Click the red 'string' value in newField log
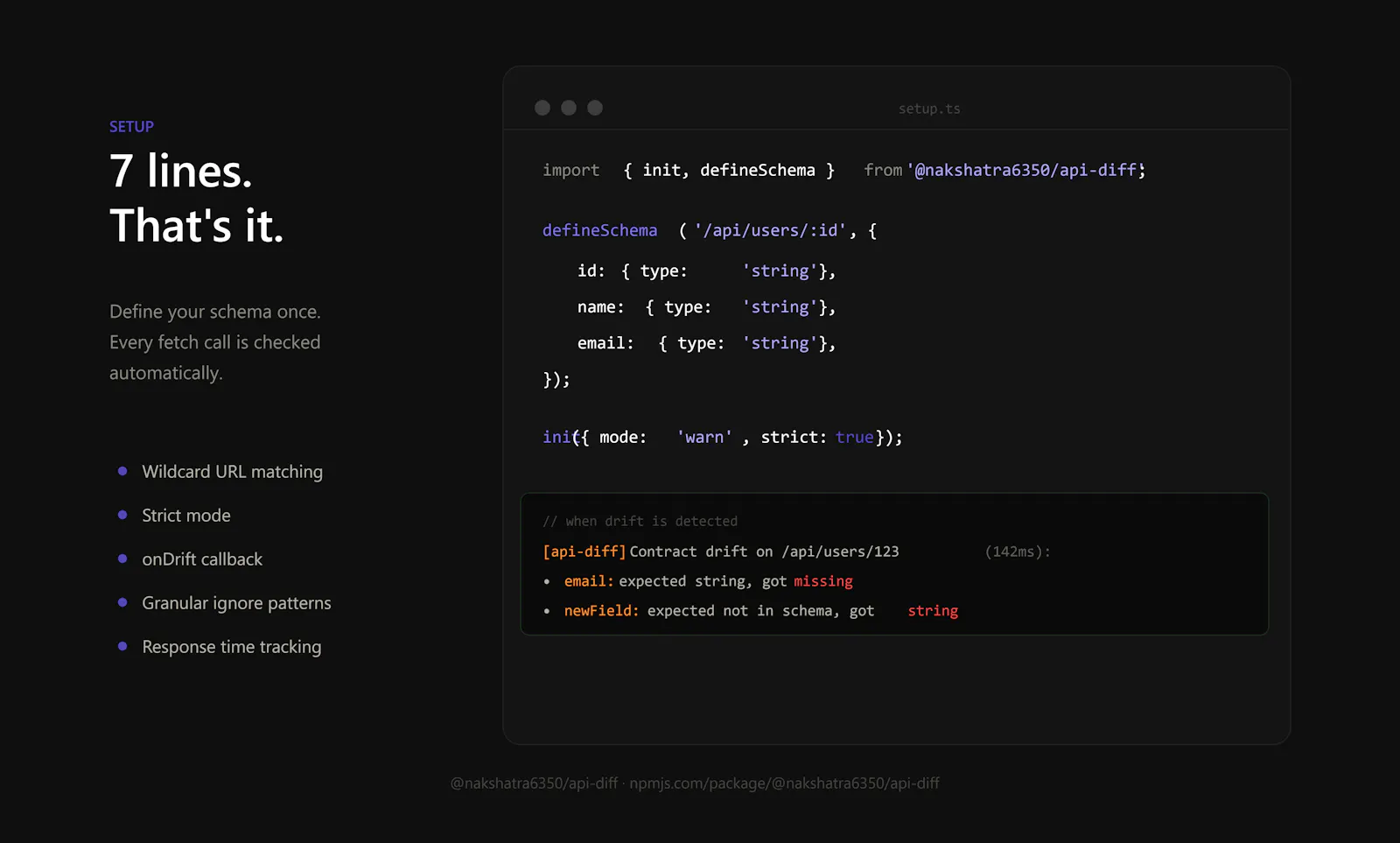Image resolution: width=1400 pixels, height=843 pixels. point(933,611)
